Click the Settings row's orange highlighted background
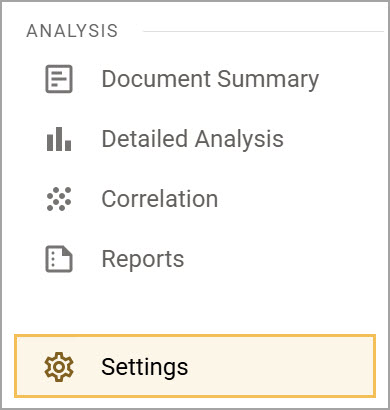Screen dimensions: 390x410 [x=283, y=366]
